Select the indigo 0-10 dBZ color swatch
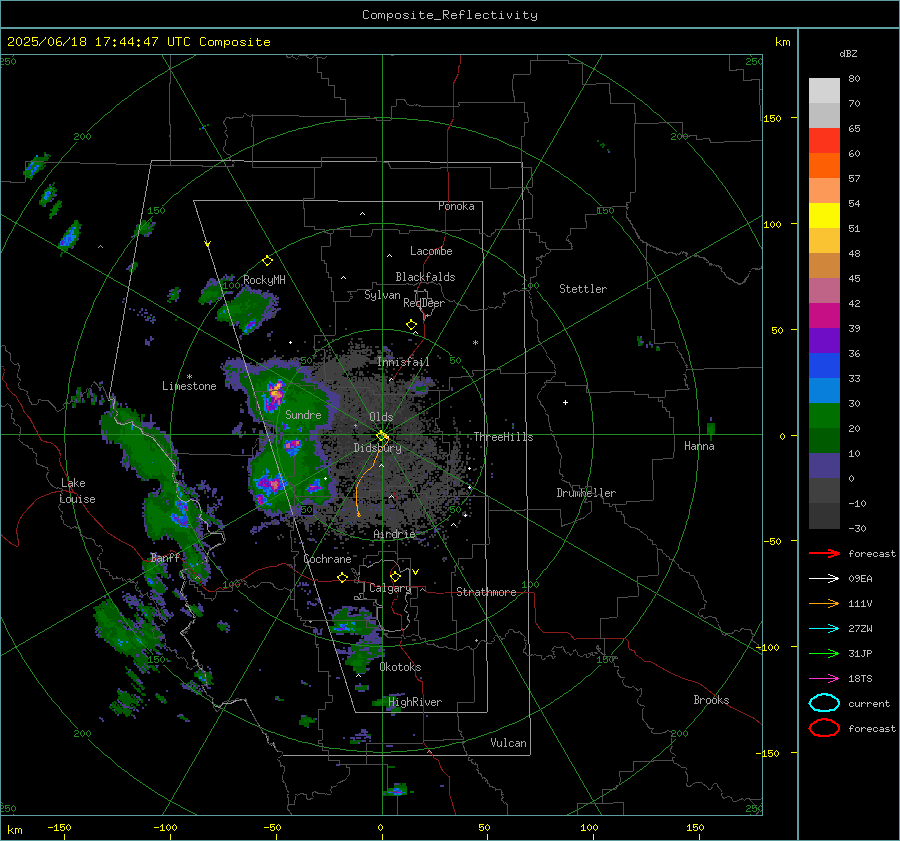Screen dimensions: 900x841 click(x=824, y=466)
